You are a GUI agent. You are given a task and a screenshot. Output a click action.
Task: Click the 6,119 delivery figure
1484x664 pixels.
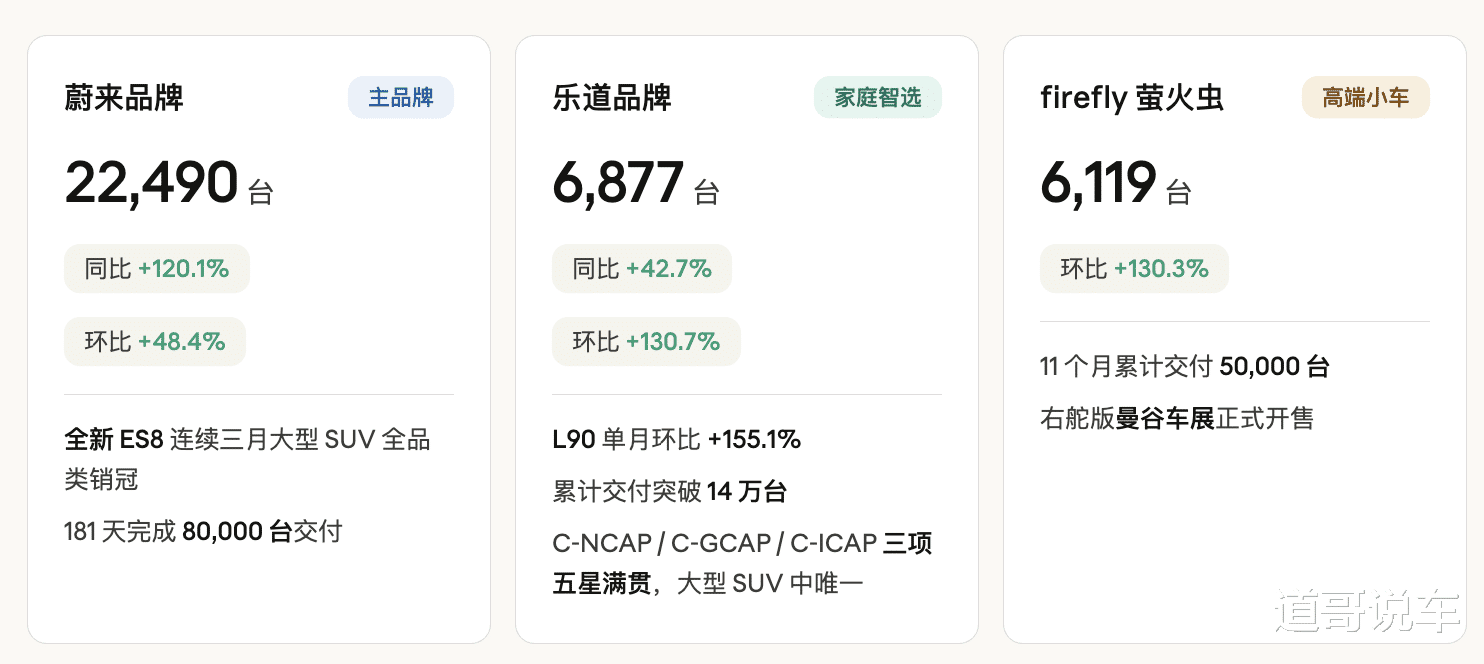[1098, 183]
